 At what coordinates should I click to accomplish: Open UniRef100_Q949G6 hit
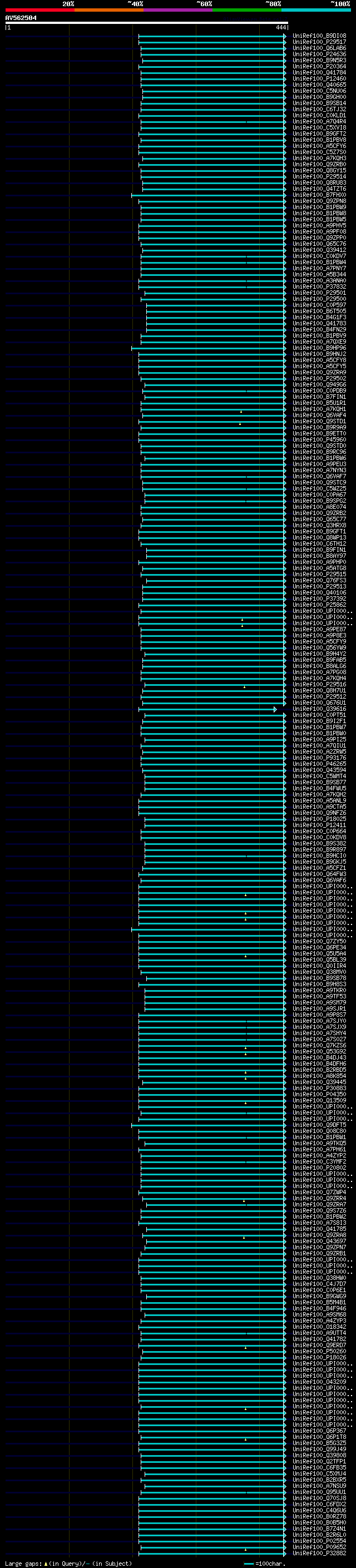319,385
